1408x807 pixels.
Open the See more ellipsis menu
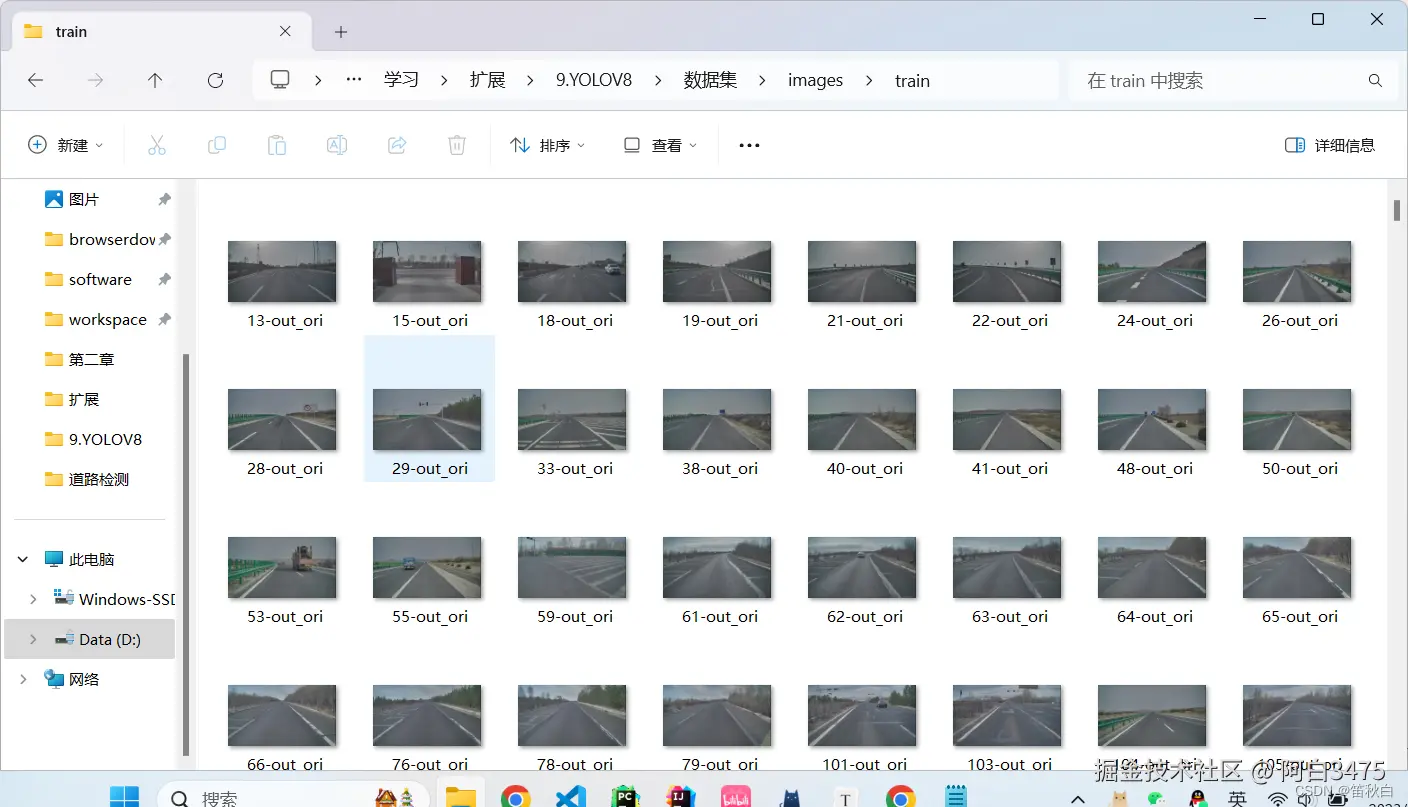coord(749,145)
